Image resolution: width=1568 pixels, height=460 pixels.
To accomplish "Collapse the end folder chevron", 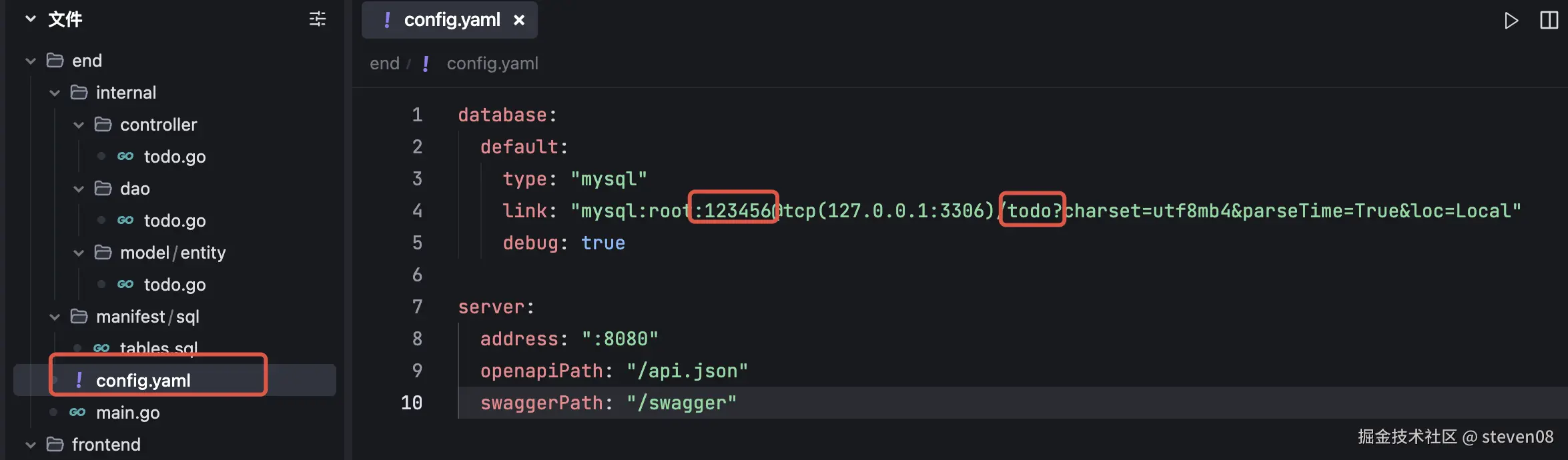I will (x=31, y=61).
